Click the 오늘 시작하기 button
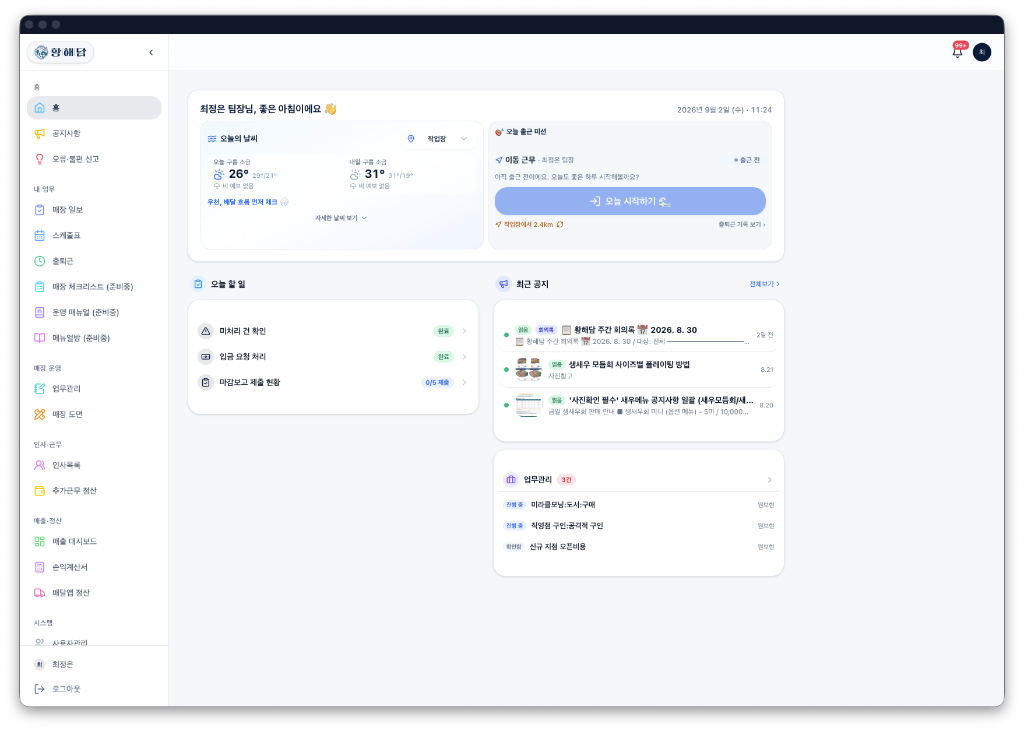Image resolution: width=1024 pixels, height=731 pixels. pyautogui.click(x=630, y=201)
